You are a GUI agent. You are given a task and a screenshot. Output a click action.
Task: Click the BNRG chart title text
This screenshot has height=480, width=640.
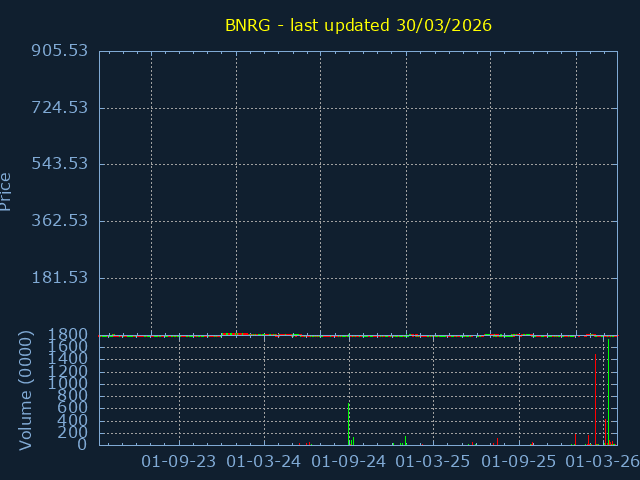(358, 25)
